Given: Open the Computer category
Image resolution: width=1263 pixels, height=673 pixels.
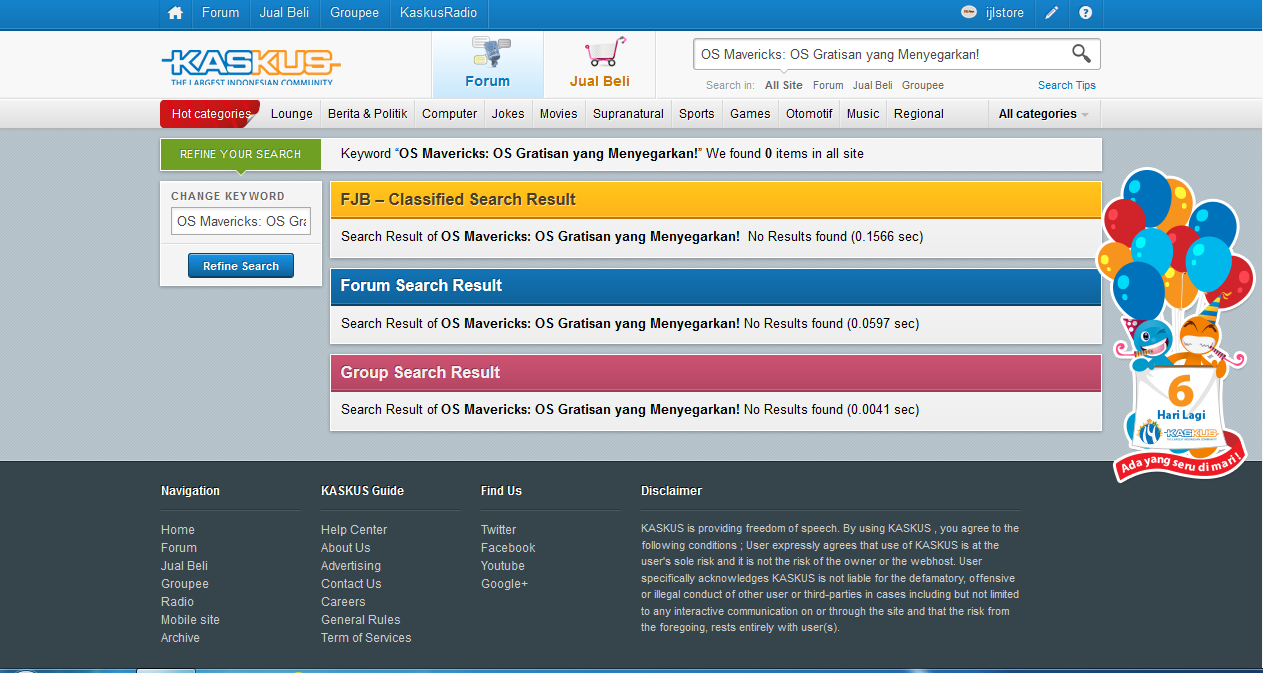Looking at the screenshot, I should (x=449, y=113).
